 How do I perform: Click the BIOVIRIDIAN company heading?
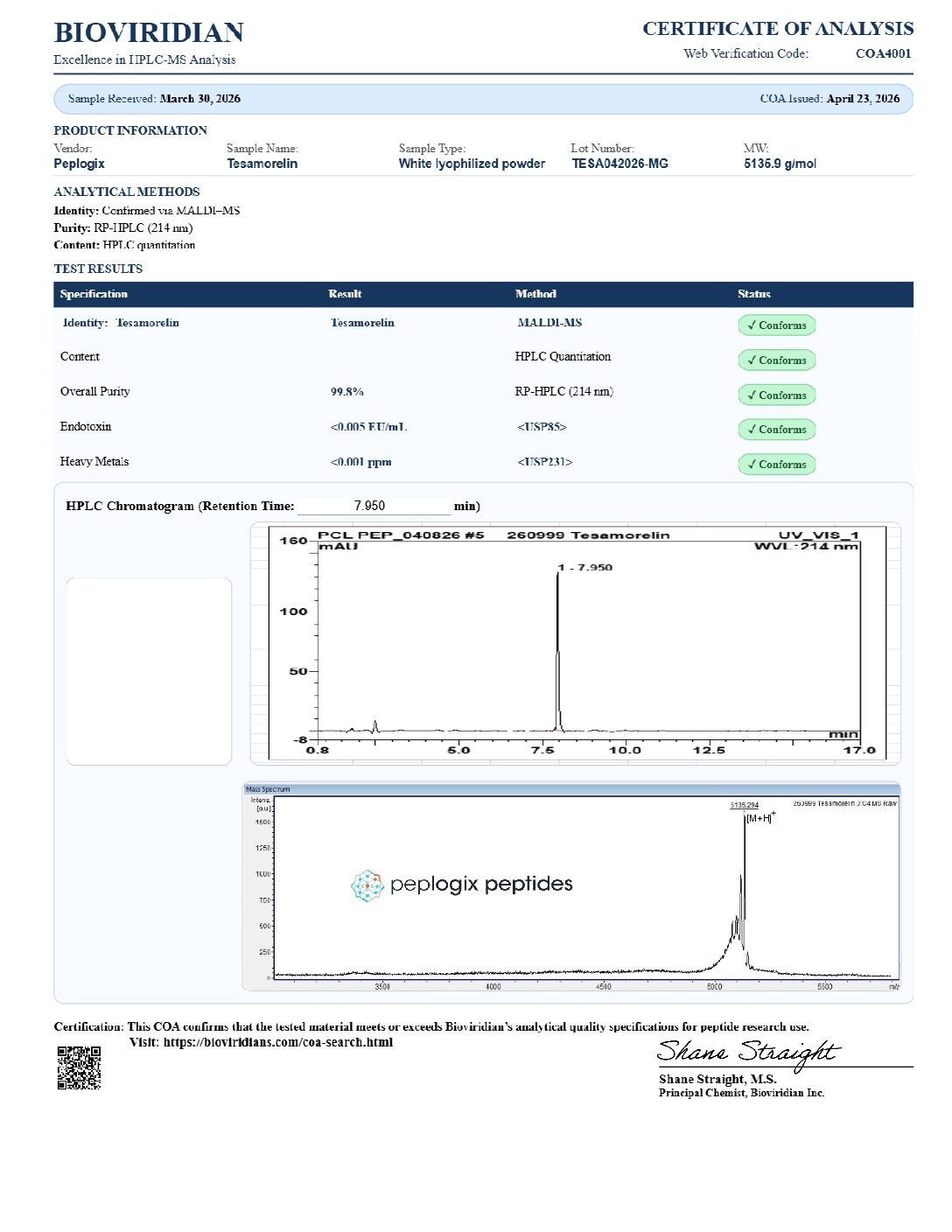pos(149,32)
